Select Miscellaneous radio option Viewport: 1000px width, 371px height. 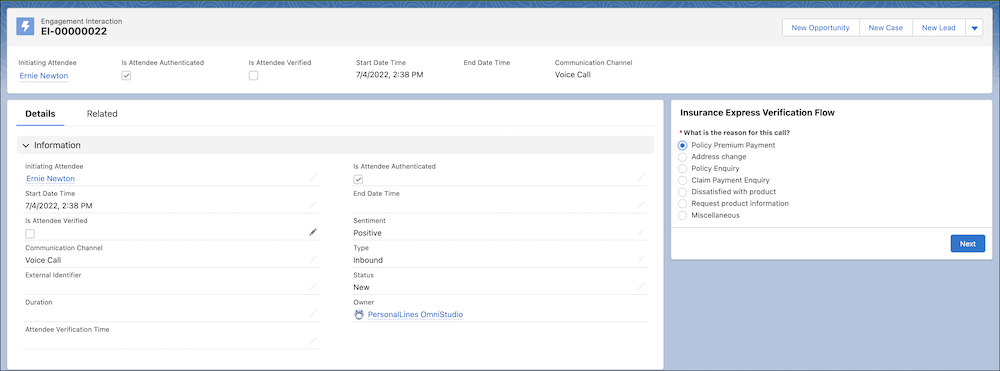click(683, 215)
